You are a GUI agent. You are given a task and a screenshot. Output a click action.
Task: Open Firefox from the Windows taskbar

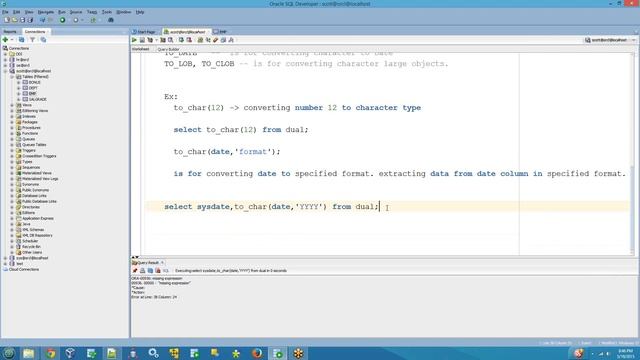[257, 353]
